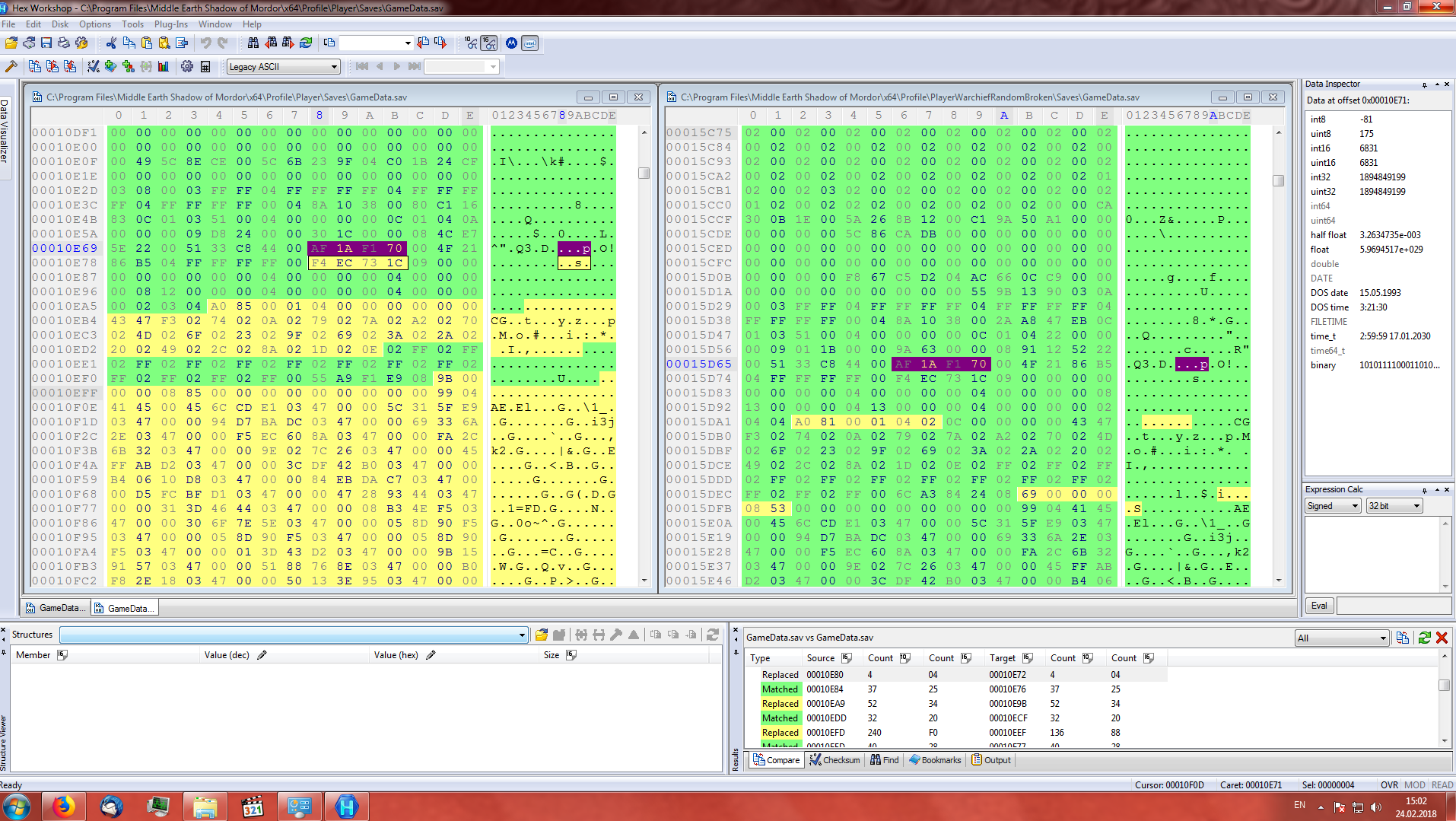Open the Plug-Ins menu
The width and height of the screenshot is (1456, 821).
click(171, 24)
